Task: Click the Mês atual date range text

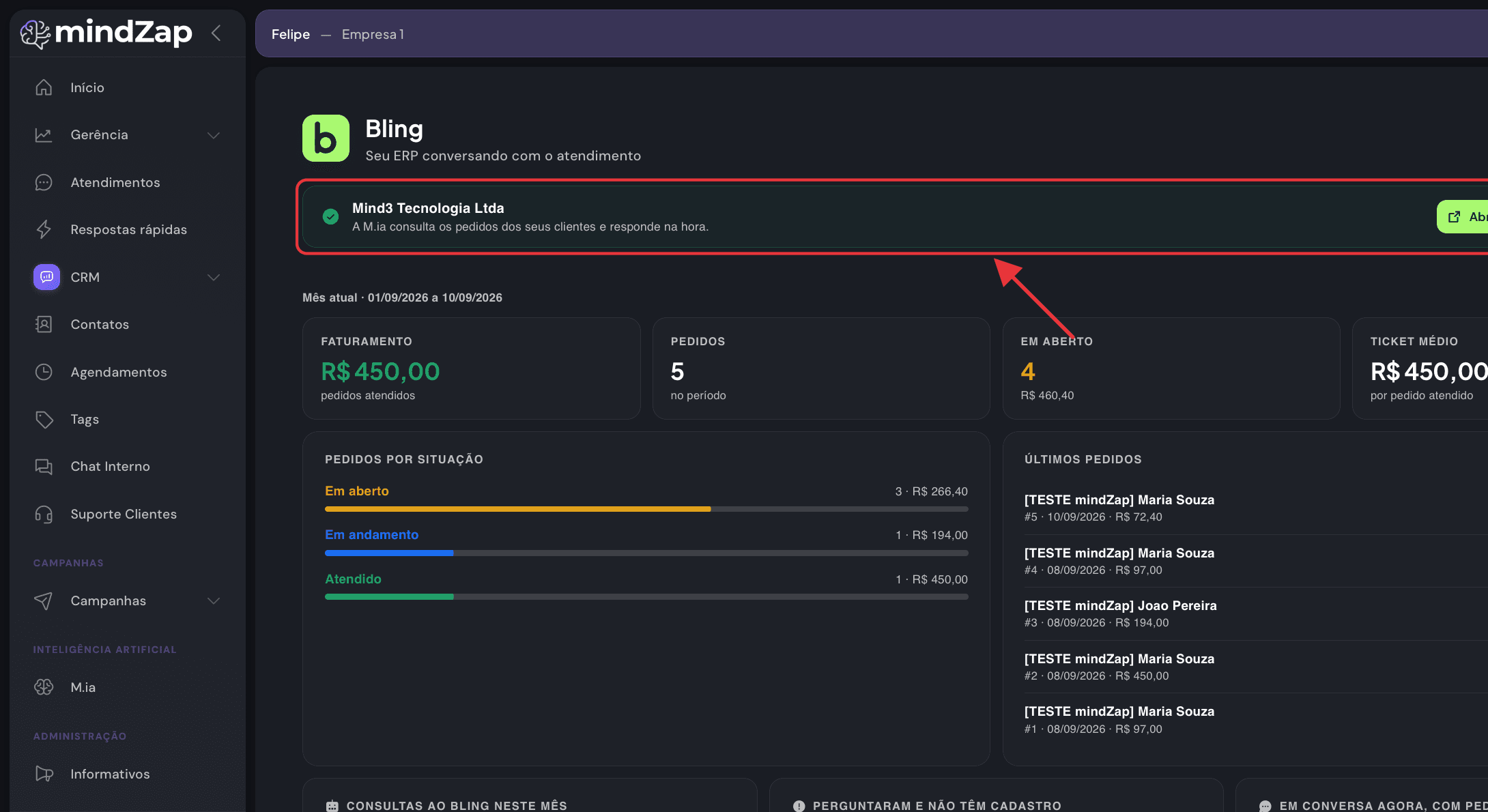Action: pos(402,298)
